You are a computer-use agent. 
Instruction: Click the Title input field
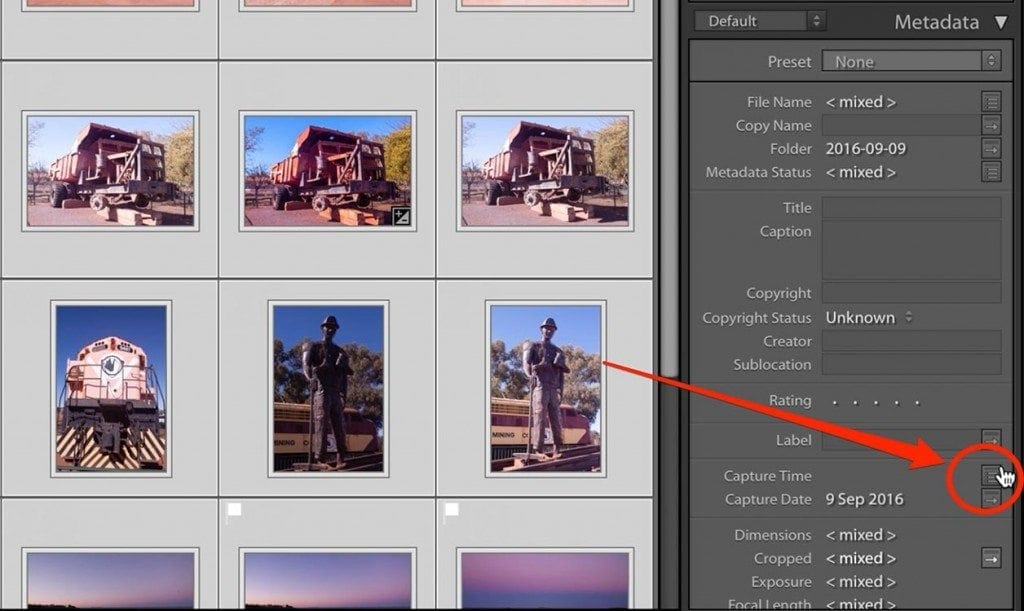coord(910,207)
